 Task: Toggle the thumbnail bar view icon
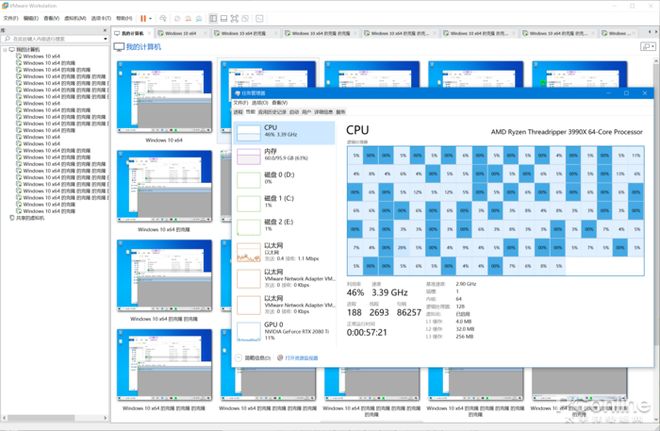point(224,19)
